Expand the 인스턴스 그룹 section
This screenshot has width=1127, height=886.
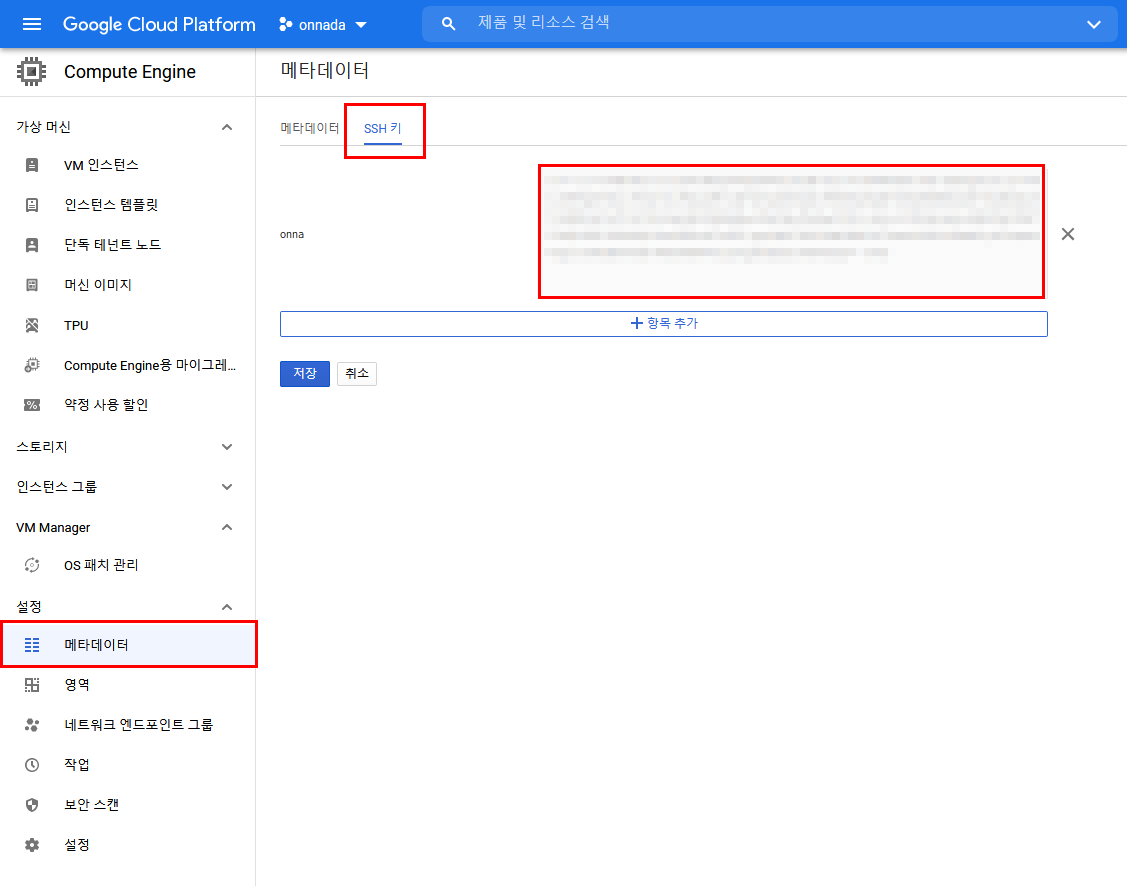(x=227, y=487)
